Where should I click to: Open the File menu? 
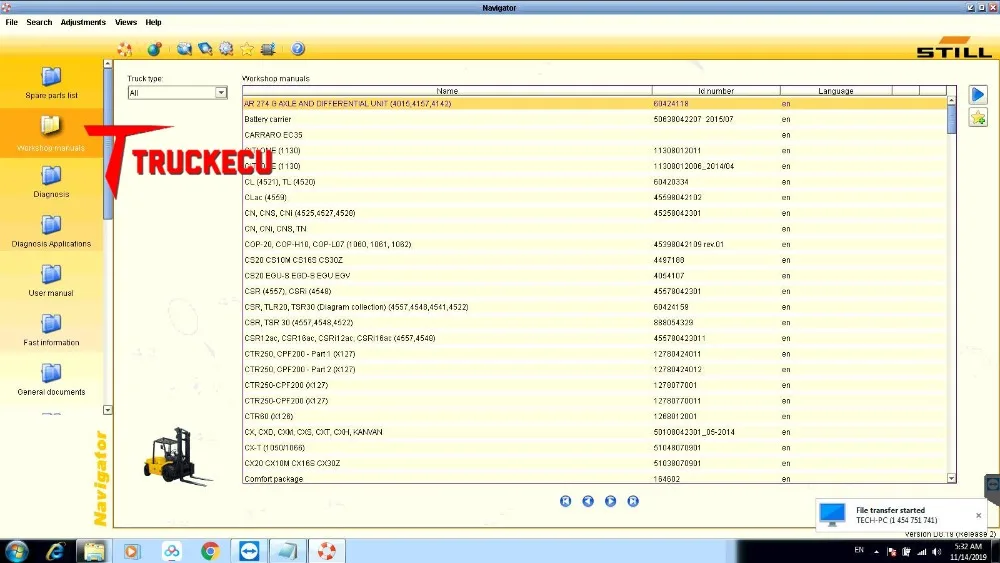point(11,22)
